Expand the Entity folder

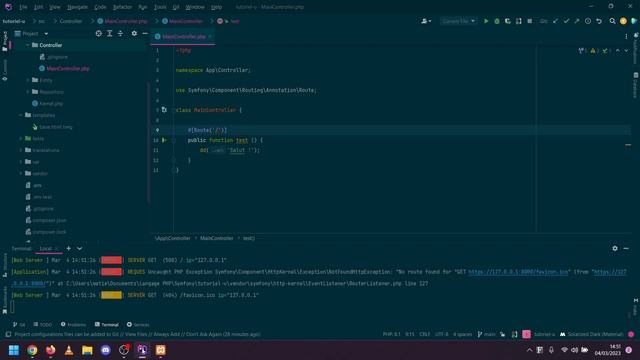point(28,80)
